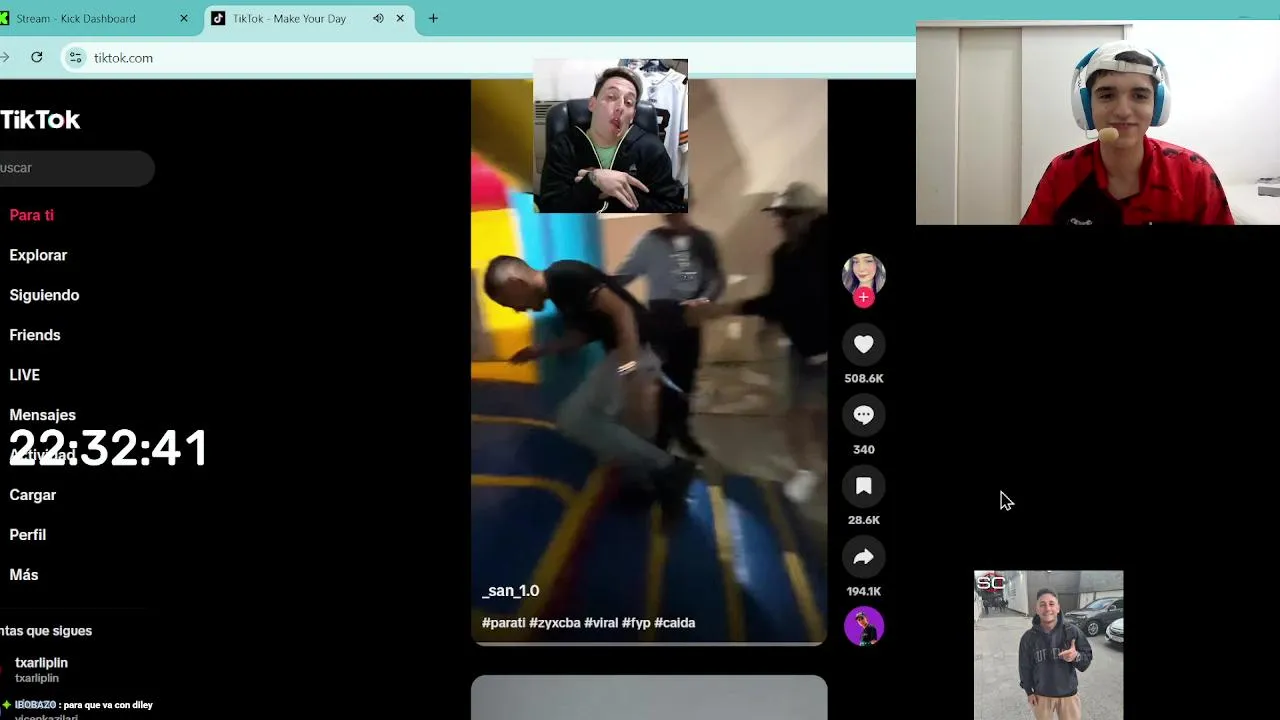
Task: Click the #fyp hashtag
Action: pyautogui.click(x=636, y=623)
